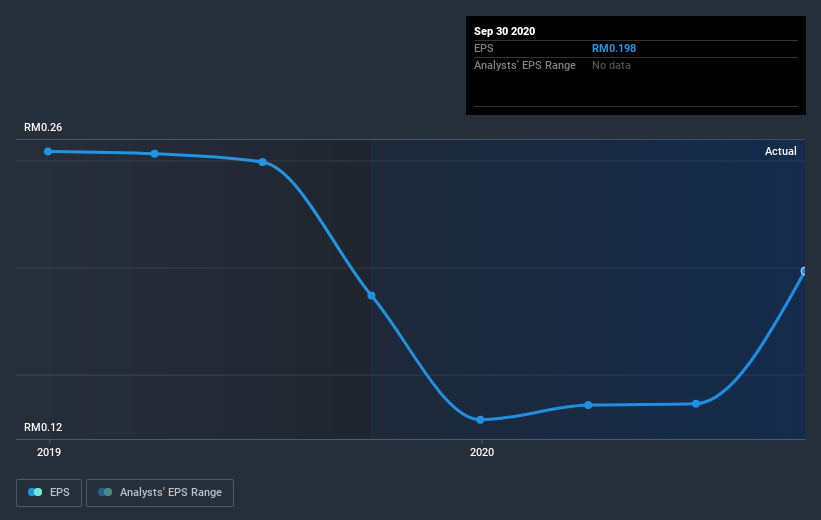Click the No data text in tooltip
821x520 pixels.
tap(611, 65)
